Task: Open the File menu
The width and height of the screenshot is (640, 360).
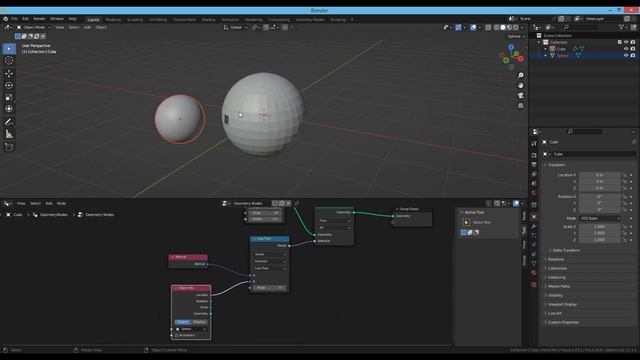Action: (14, 19)
